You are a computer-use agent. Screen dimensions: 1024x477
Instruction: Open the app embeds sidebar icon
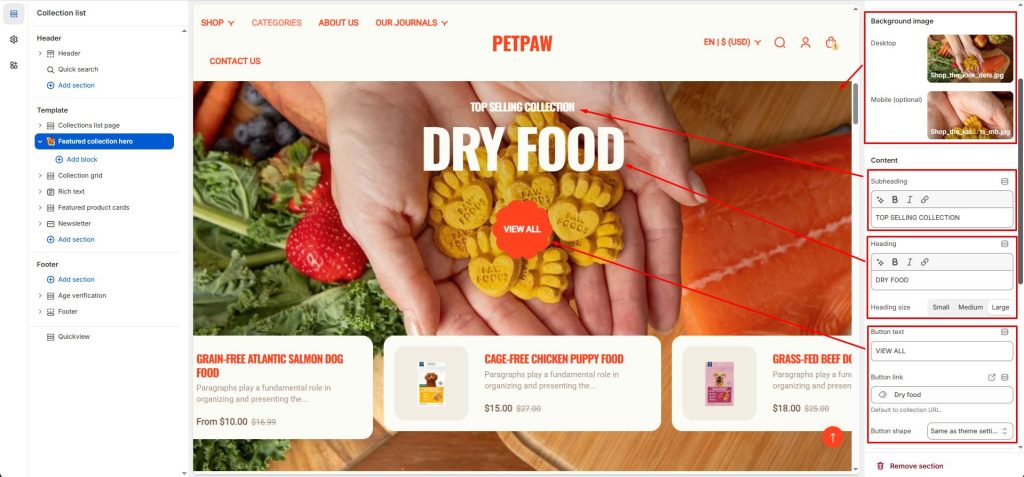(14, 65)
